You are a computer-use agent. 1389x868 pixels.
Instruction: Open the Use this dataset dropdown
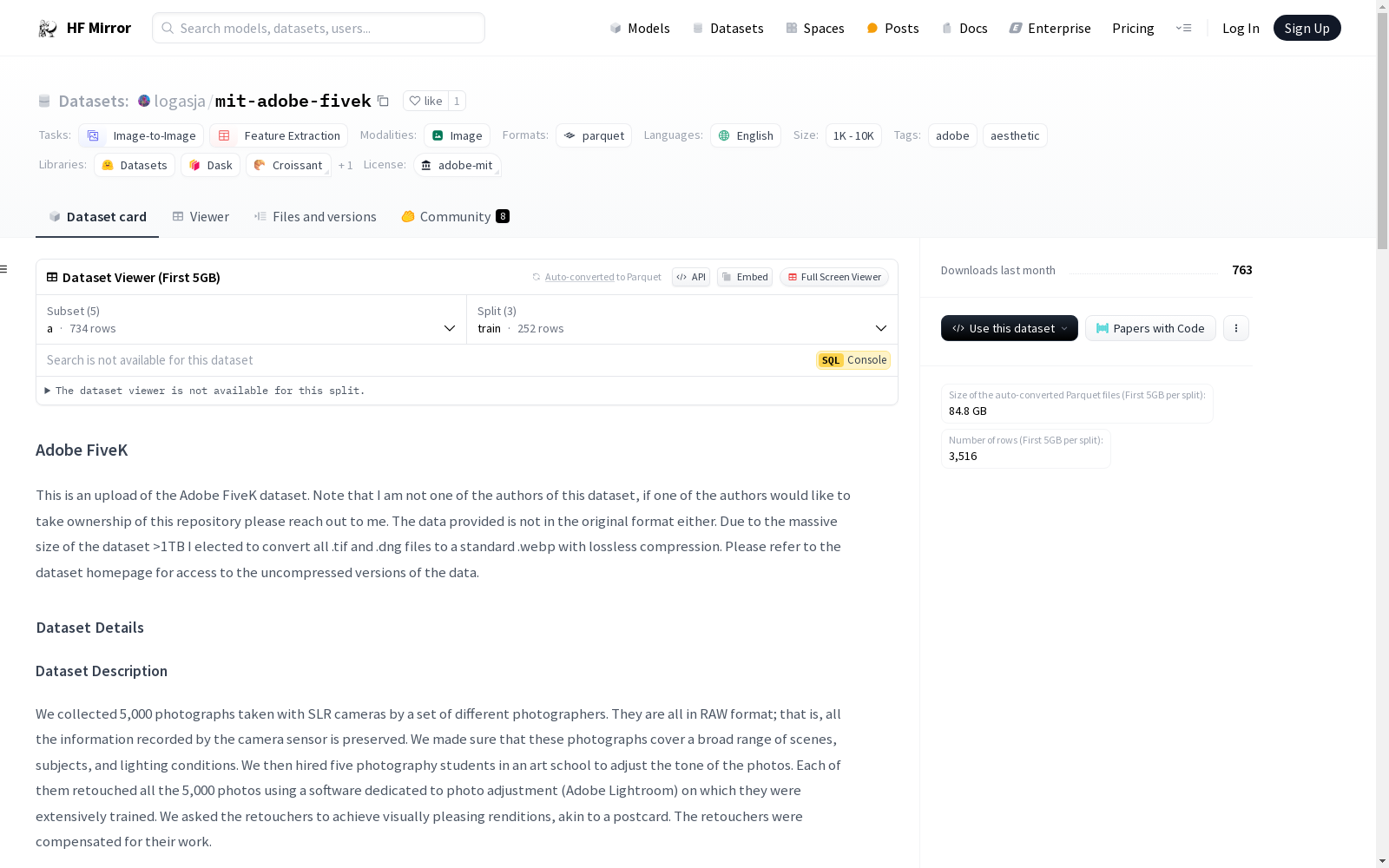click(x=1009, y=328)
